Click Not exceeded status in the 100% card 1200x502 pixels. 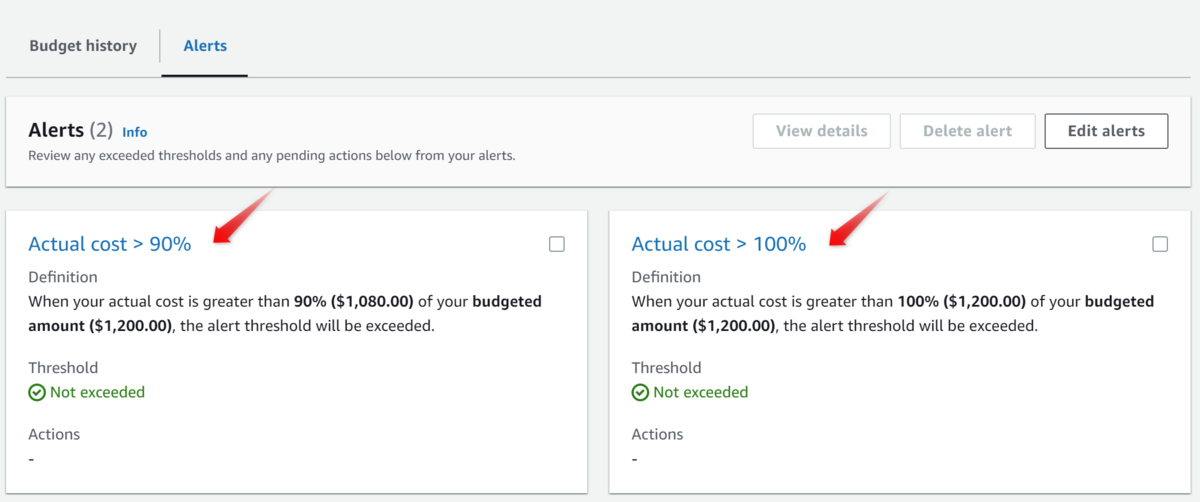(700, 392)
